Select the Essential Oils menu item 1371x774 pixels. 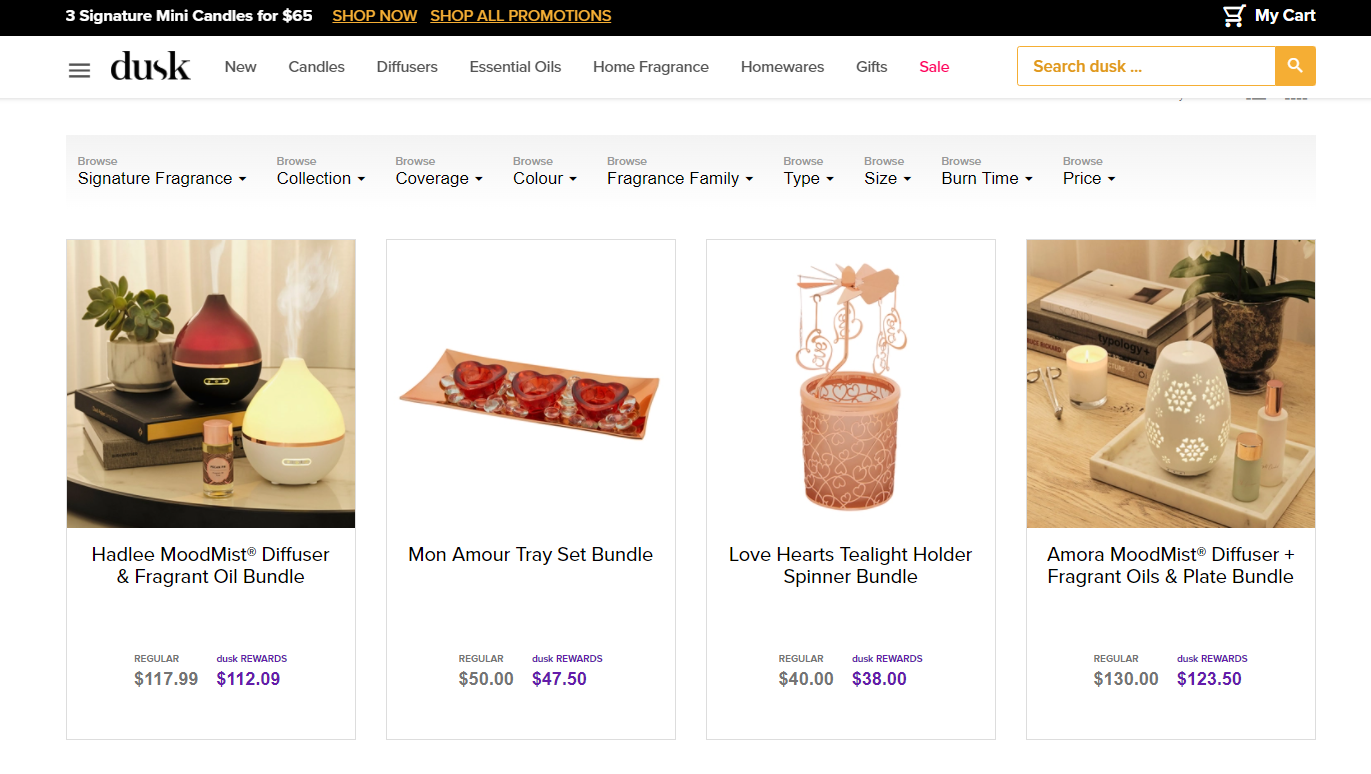[515, 67]
